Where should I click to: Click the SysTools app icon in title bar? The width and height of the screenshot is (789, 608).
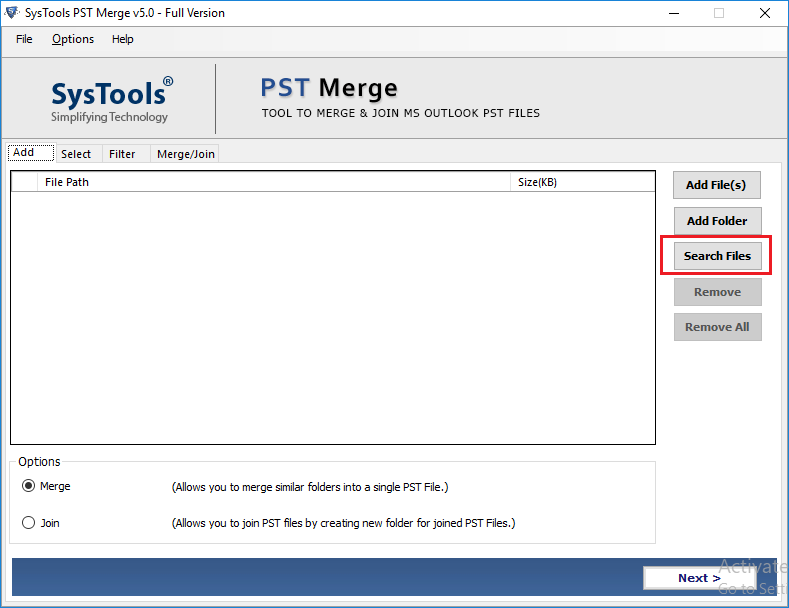click(12, 13)
